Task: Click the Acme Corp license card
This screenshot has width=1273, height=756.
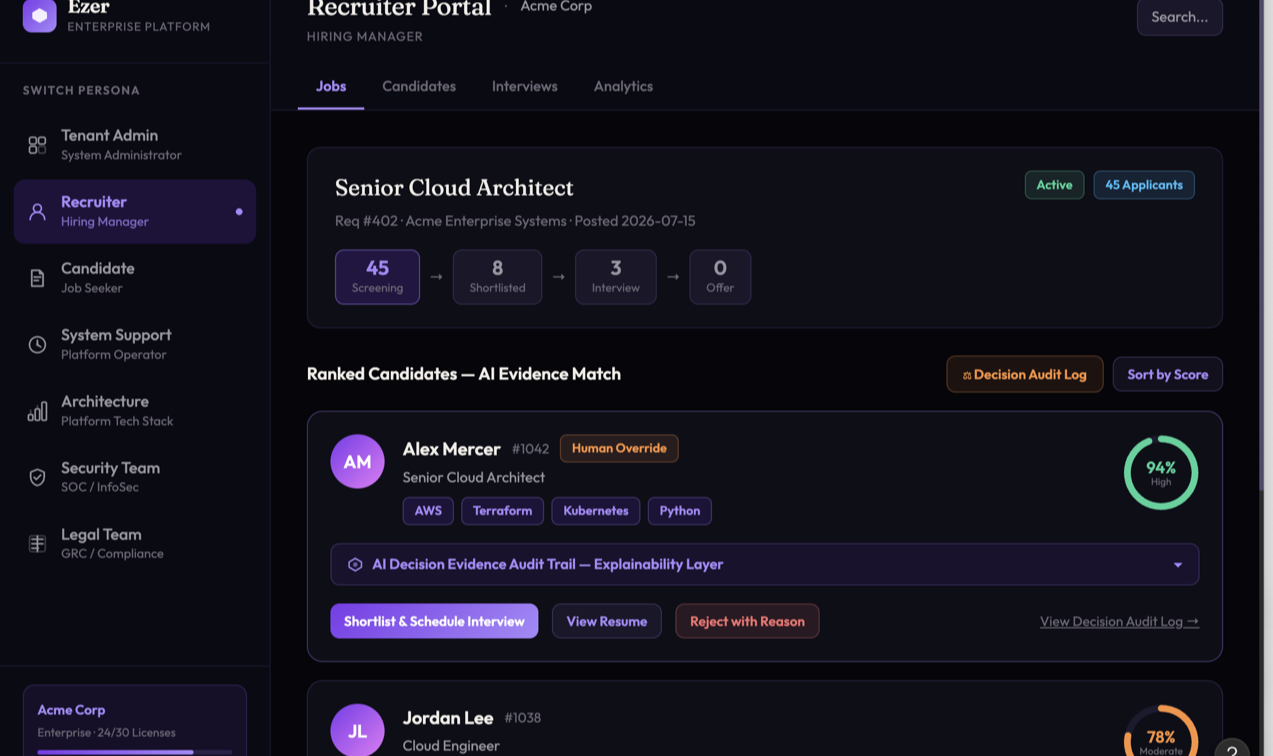Action: [135, 721]
